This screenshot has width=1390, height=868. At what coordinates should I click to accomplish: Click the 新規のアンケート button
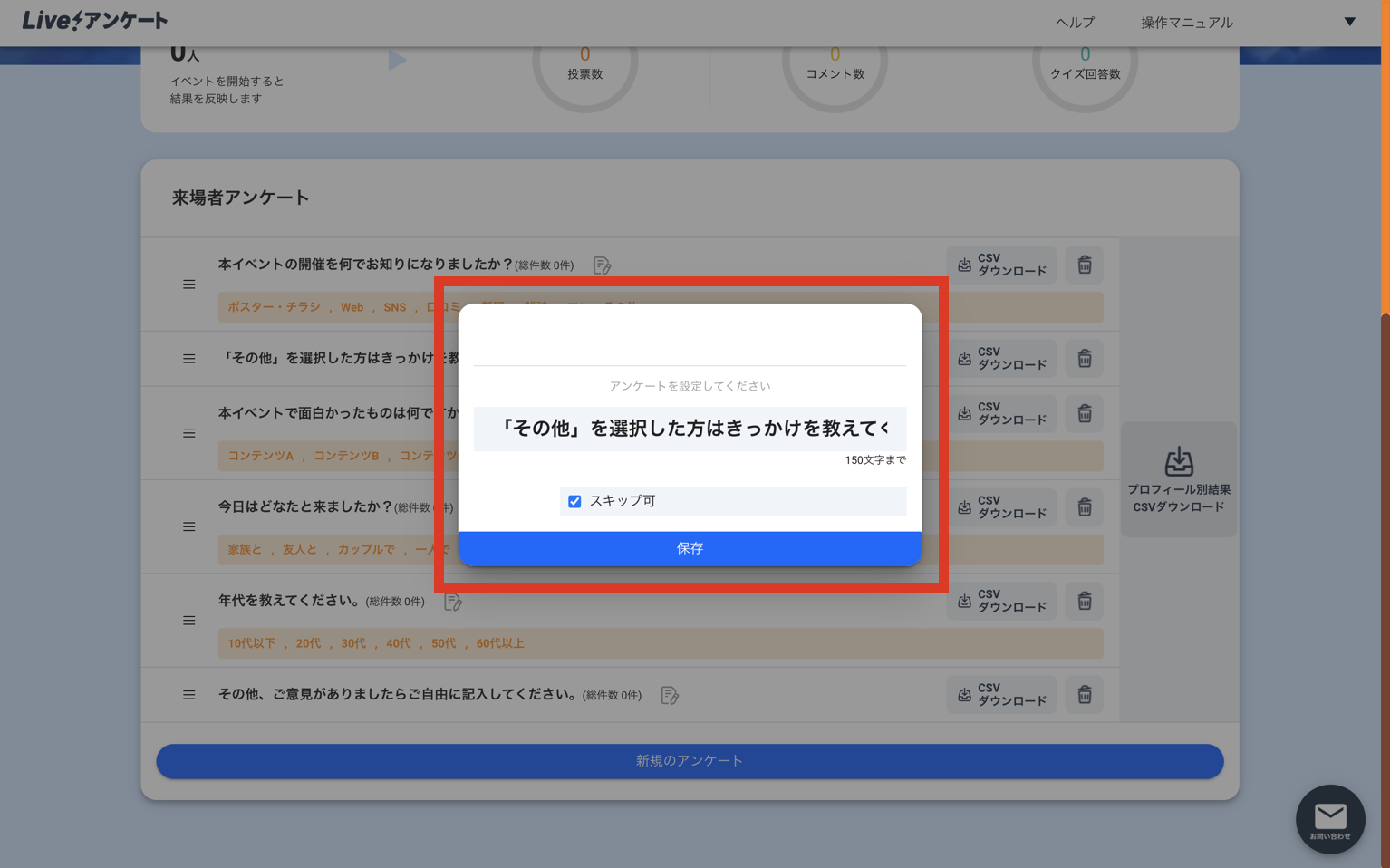pyautogui.click(x=690, y=761)
